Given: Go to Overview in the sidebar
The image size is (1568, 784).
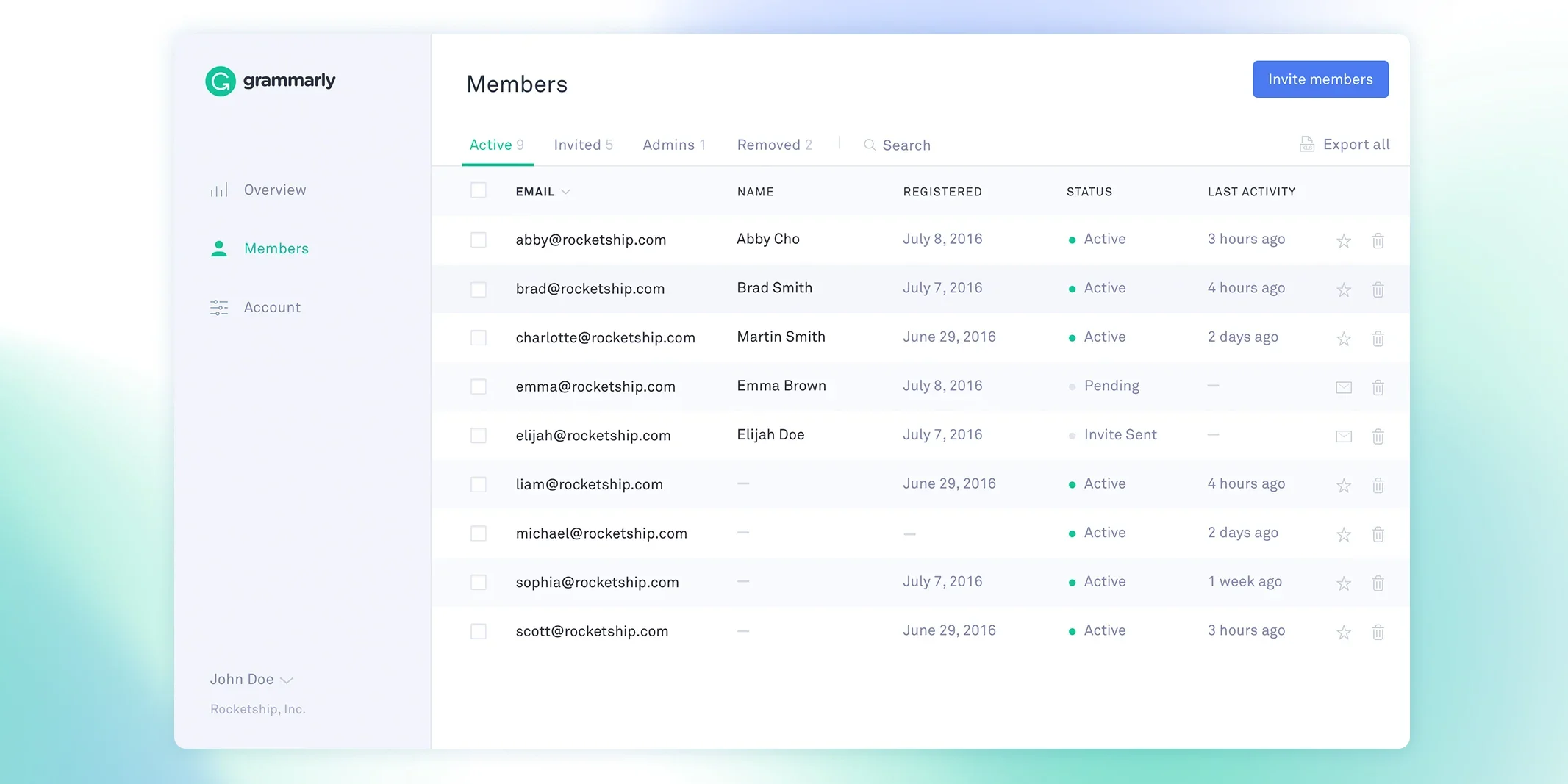Looking at the screenshot, I should (x=257, y=190).
